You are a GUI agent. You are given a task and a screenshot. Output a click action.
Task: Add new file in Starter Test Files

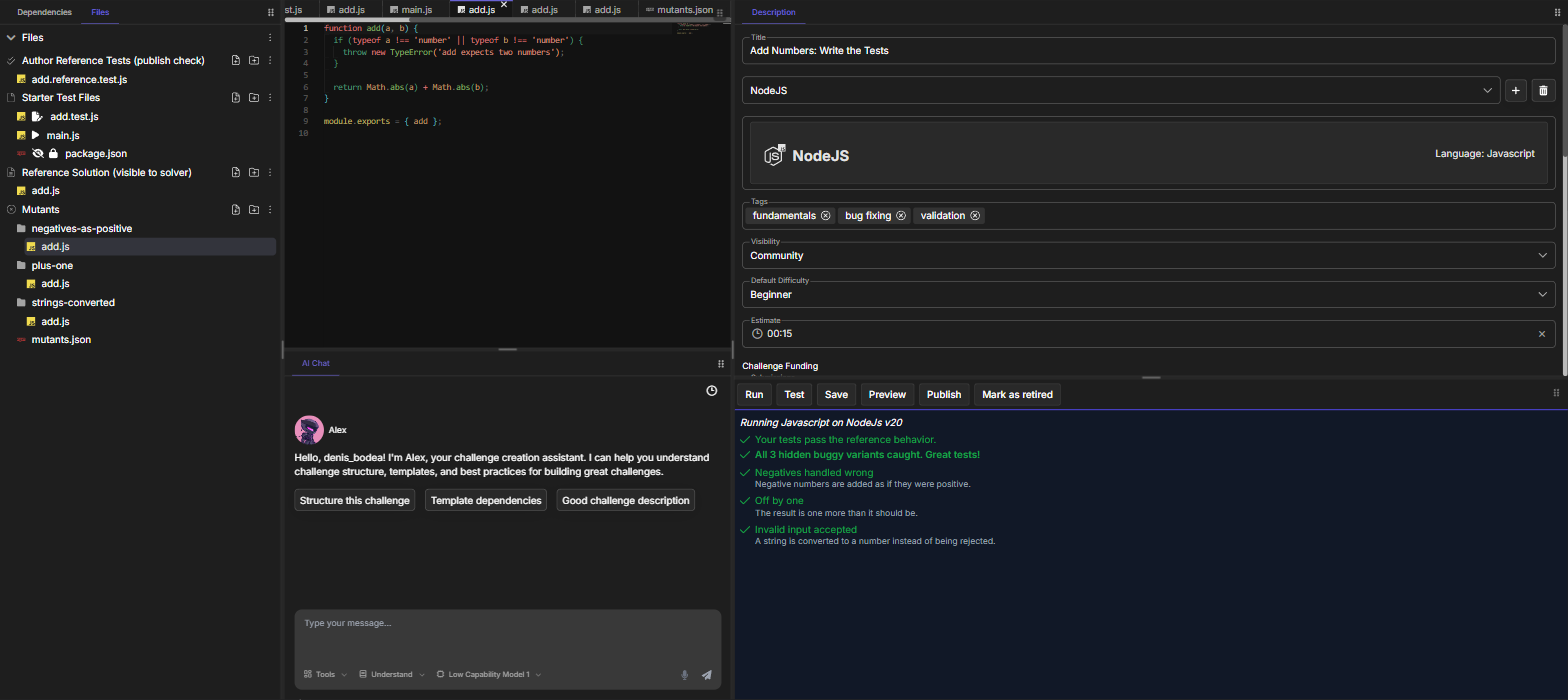(236, 98)
